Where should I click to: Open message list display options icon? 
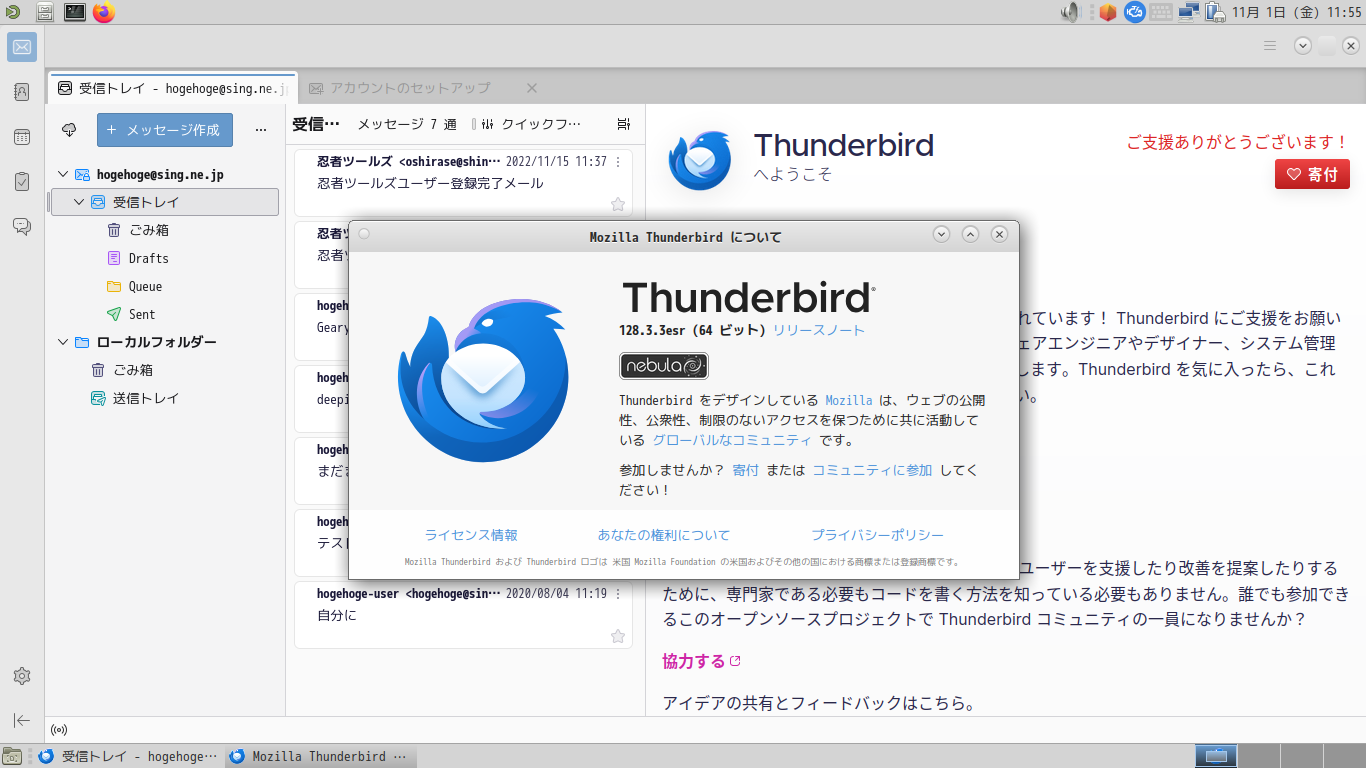point(624,124)
